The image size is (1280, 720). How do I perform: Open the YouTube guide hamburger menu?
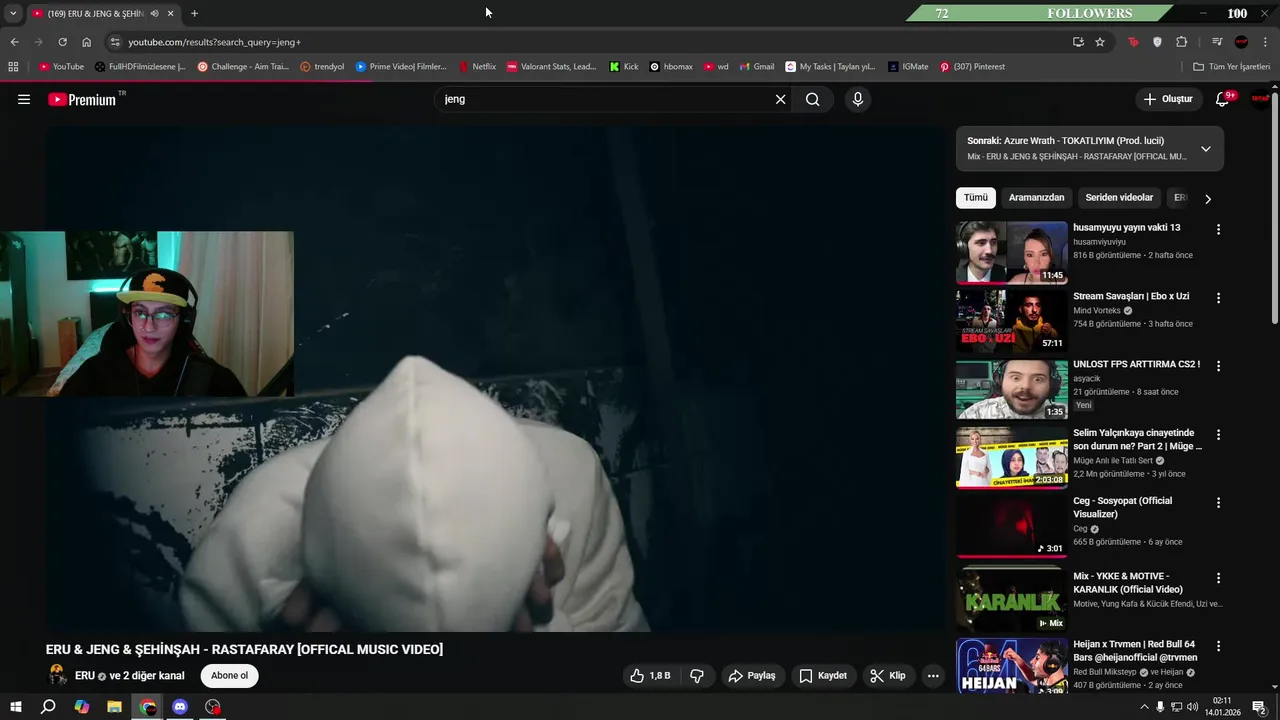point(24,99)
